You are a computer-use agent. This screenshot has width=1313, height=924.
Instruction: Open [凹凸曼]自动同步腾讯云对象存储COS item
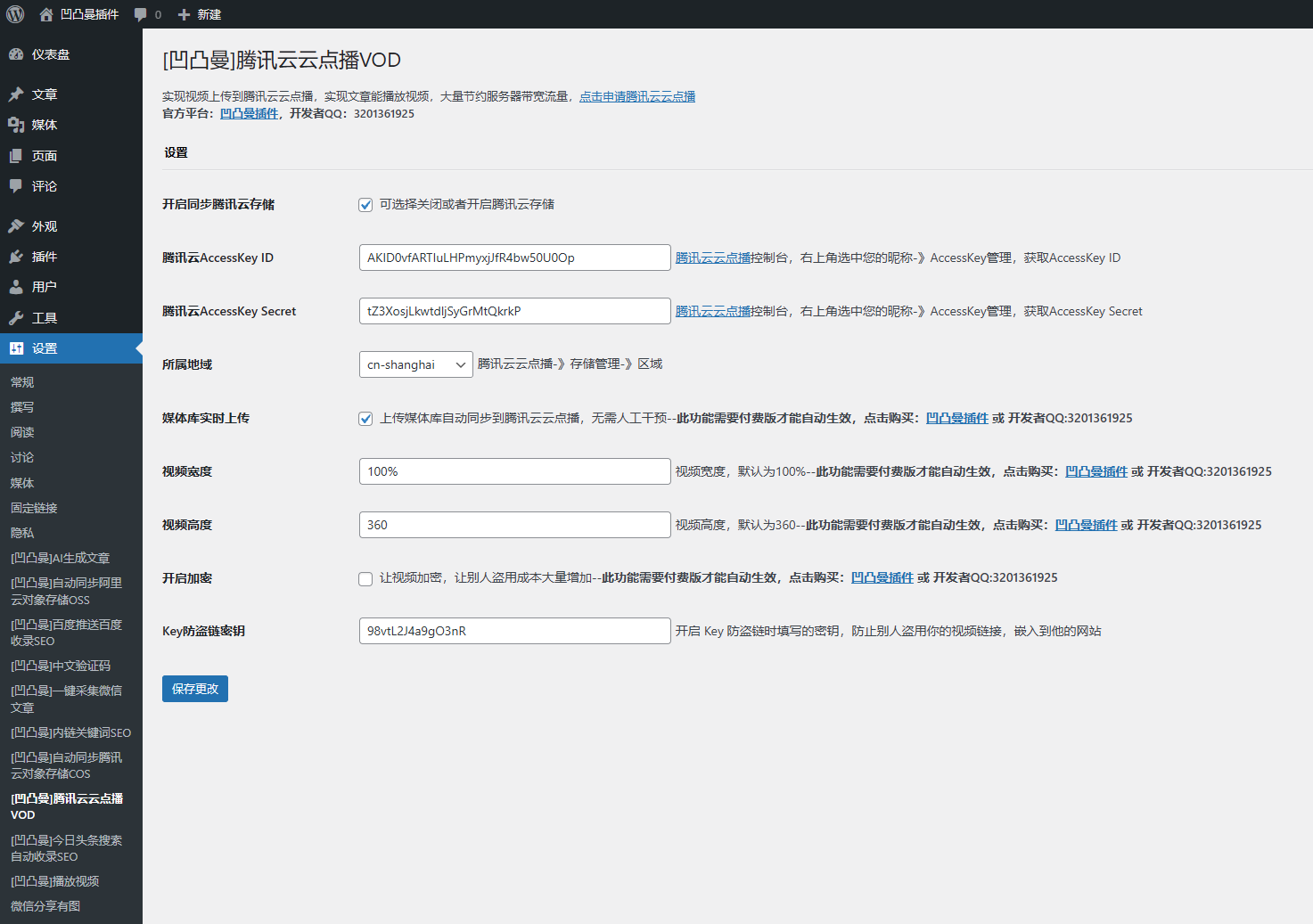click(x=66, y=765)
